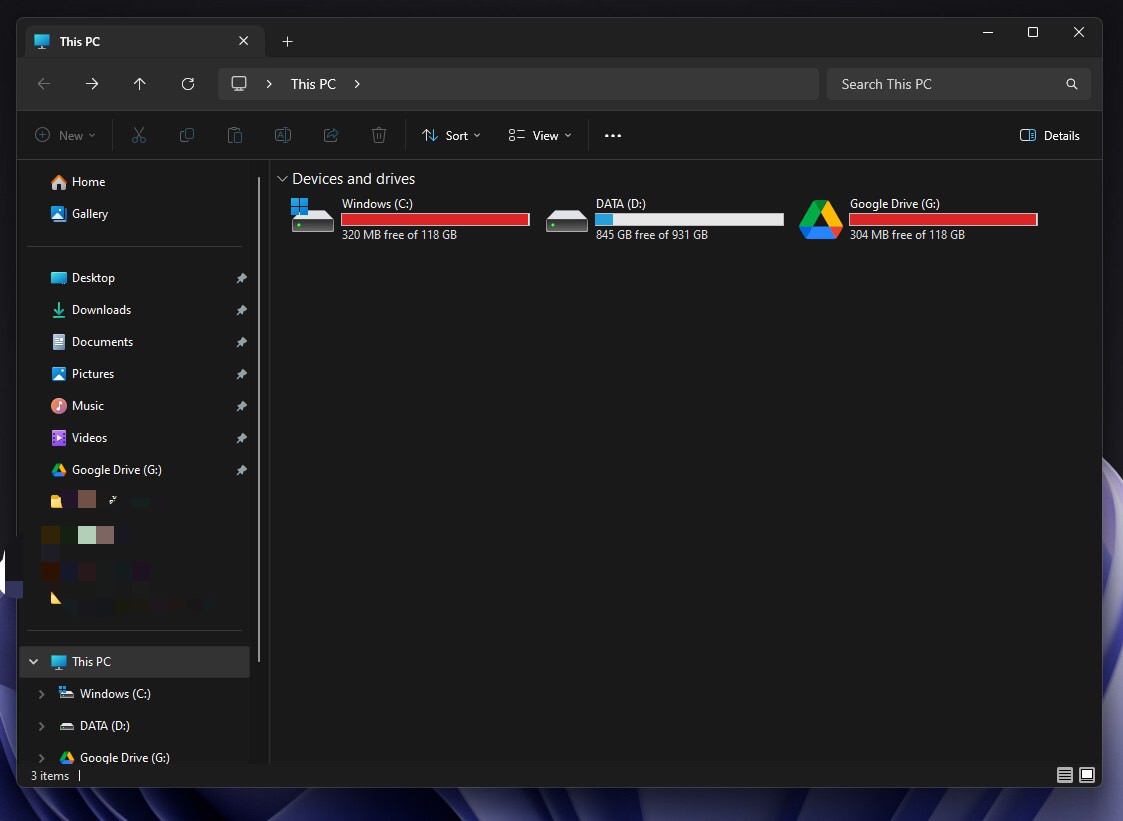Click the Delete trash icon
The width and height of the screenshot is (1123, 821).
tap(379, 135)
